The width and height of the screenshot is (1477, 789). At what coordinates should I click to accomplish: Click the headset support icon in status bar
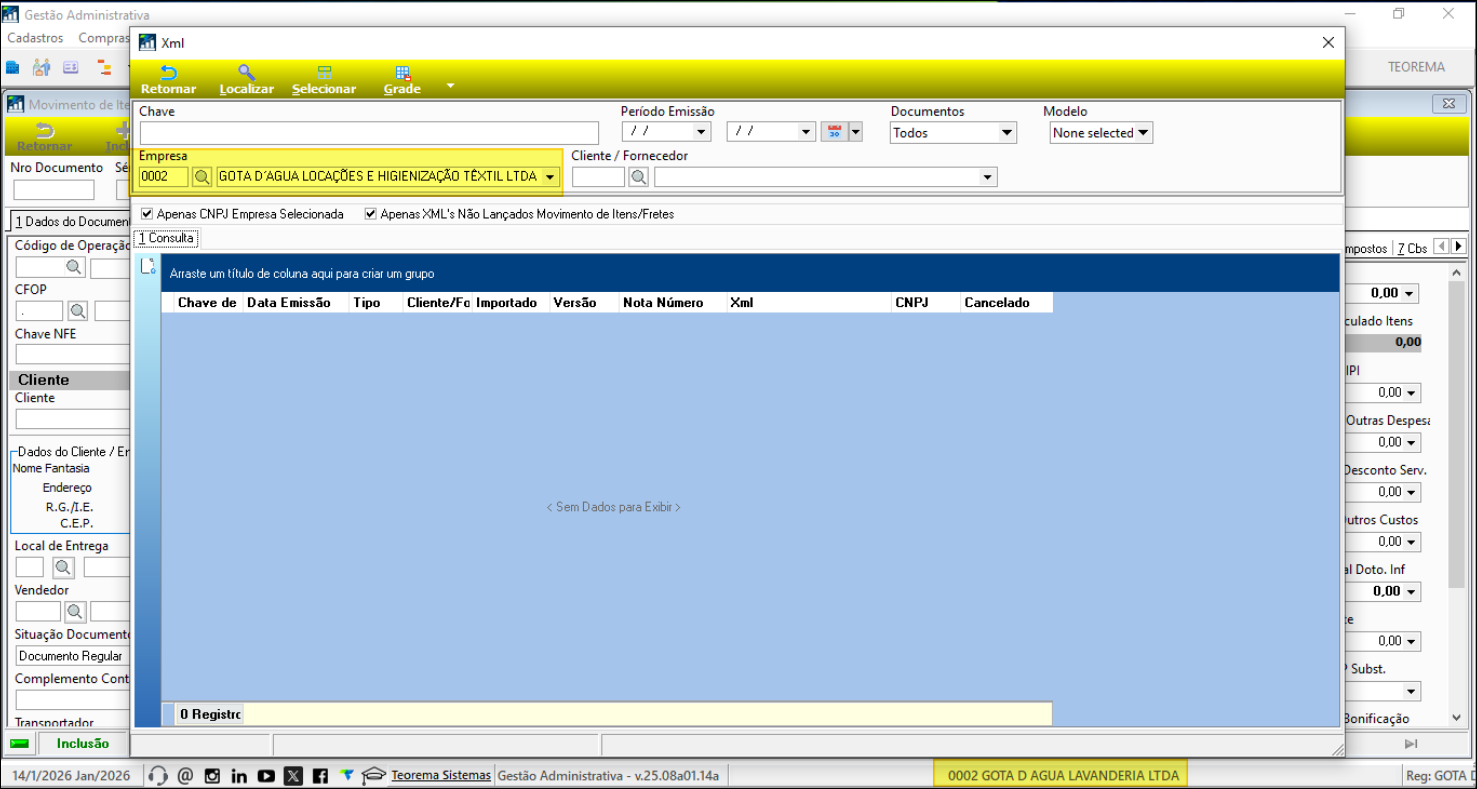(157, 775)
